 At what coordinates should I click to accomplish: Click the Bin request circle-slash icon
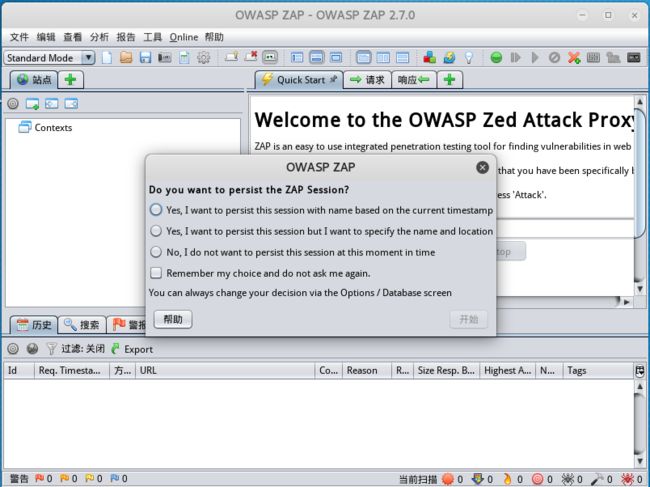554,57
